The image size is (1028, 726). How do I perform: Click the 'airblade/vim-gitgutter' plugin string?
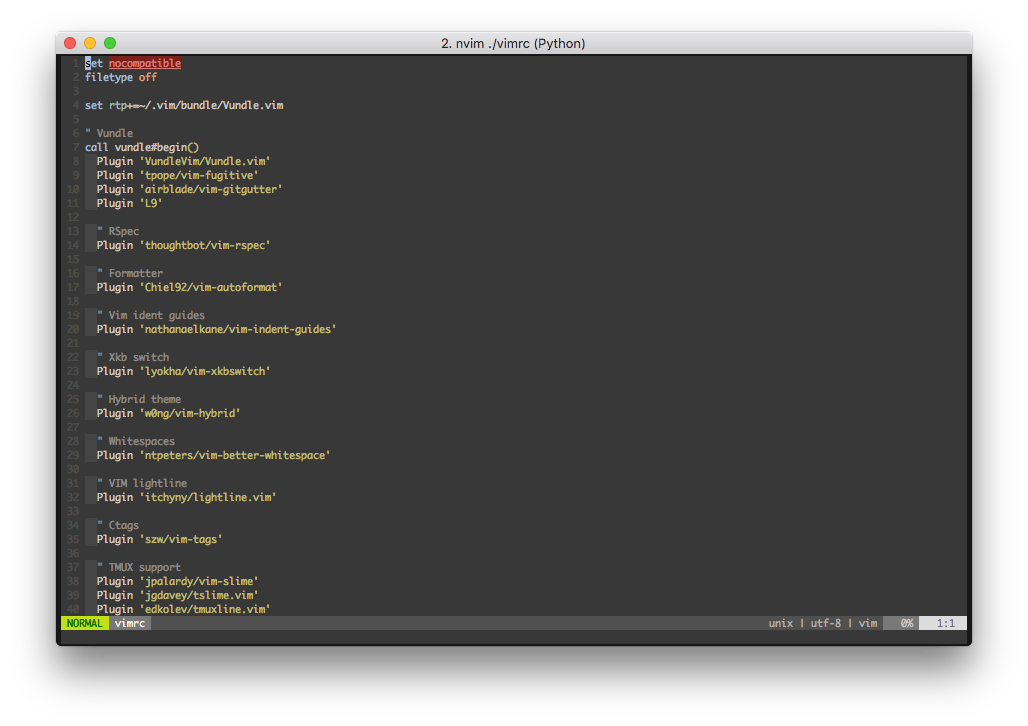click(x=211, y=189)
